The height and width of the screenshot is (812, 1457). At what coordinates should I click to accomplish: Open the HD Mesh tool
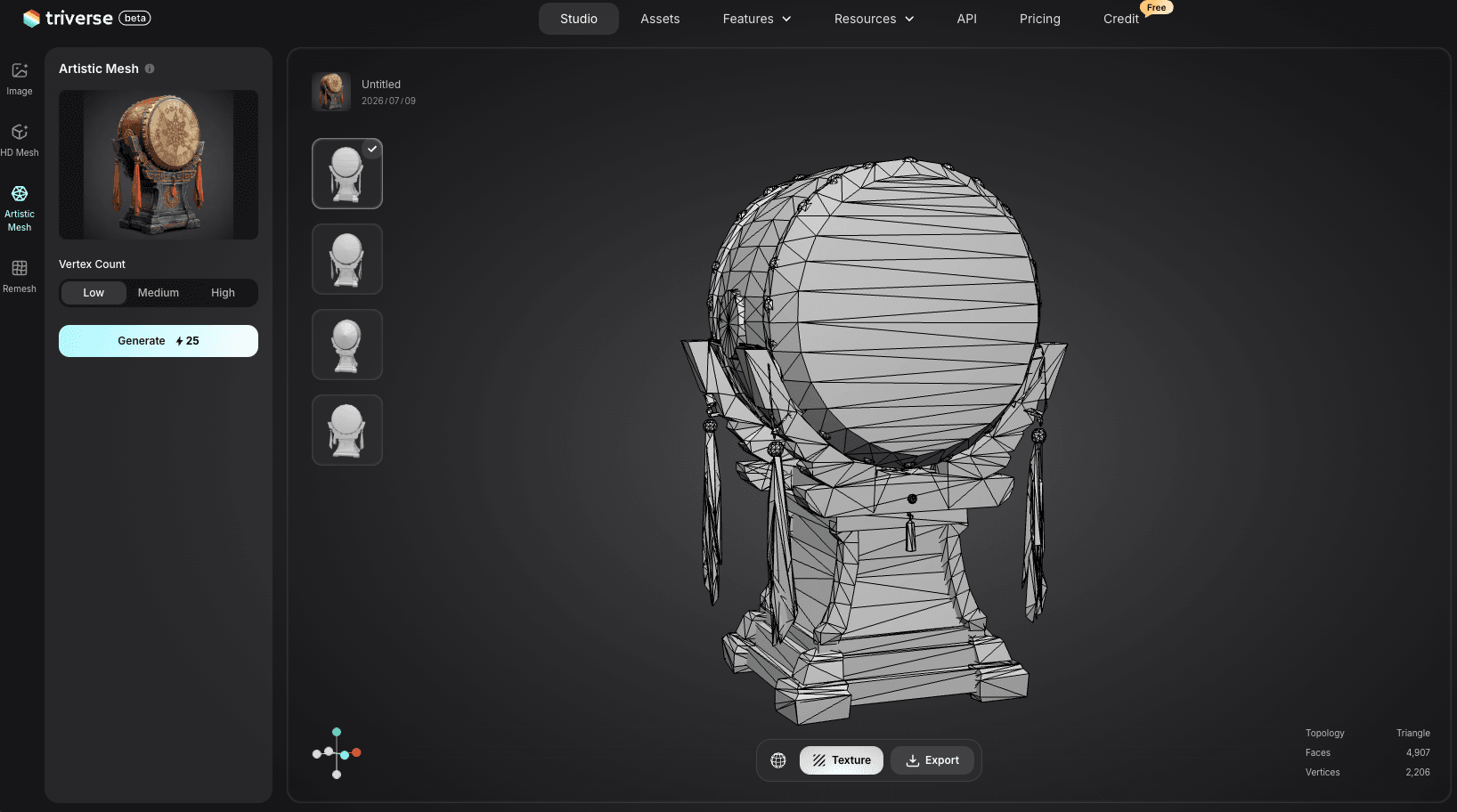20,141
